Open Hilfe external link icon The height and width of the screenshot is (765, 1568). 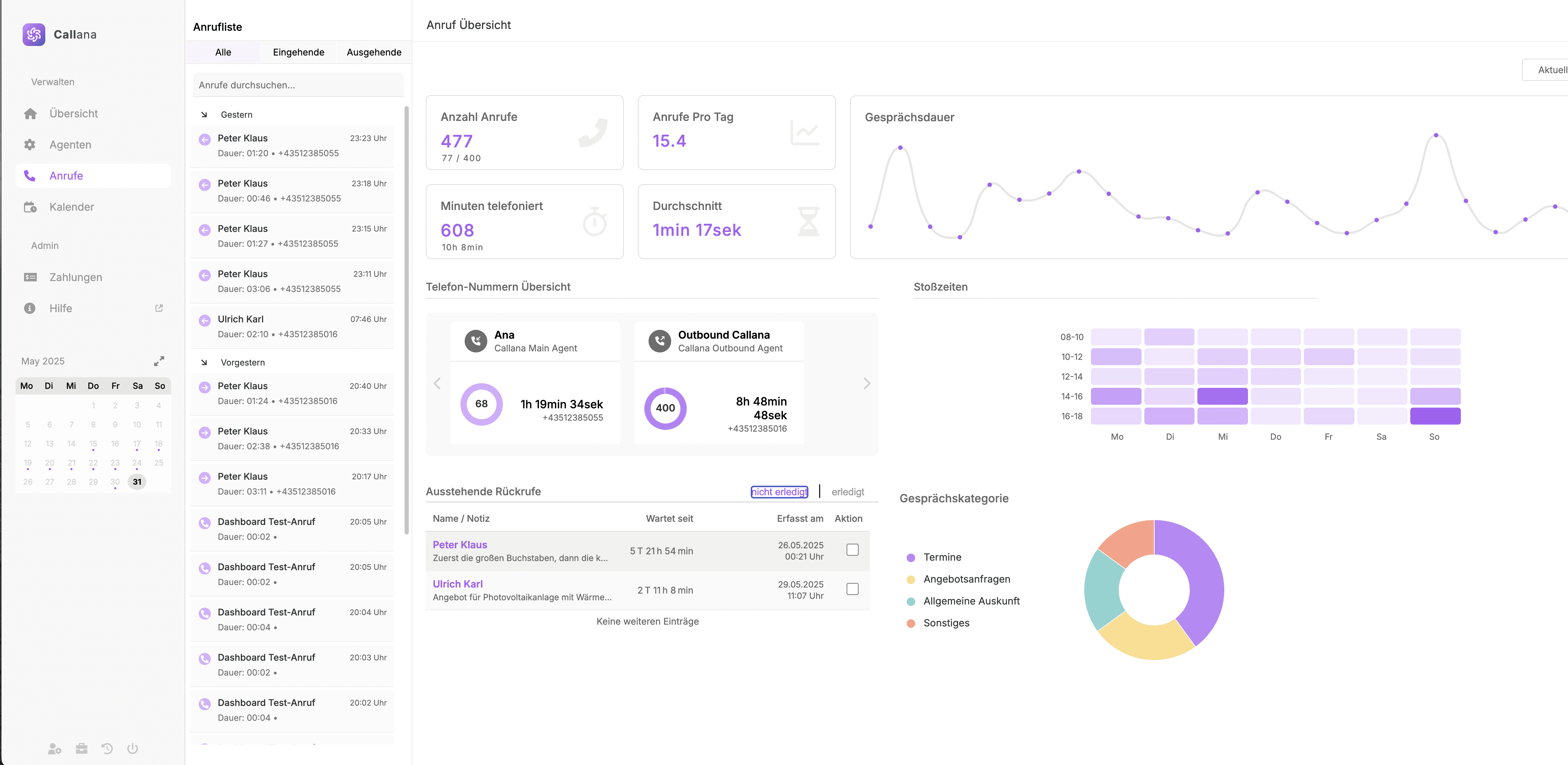tap(159, 309)
